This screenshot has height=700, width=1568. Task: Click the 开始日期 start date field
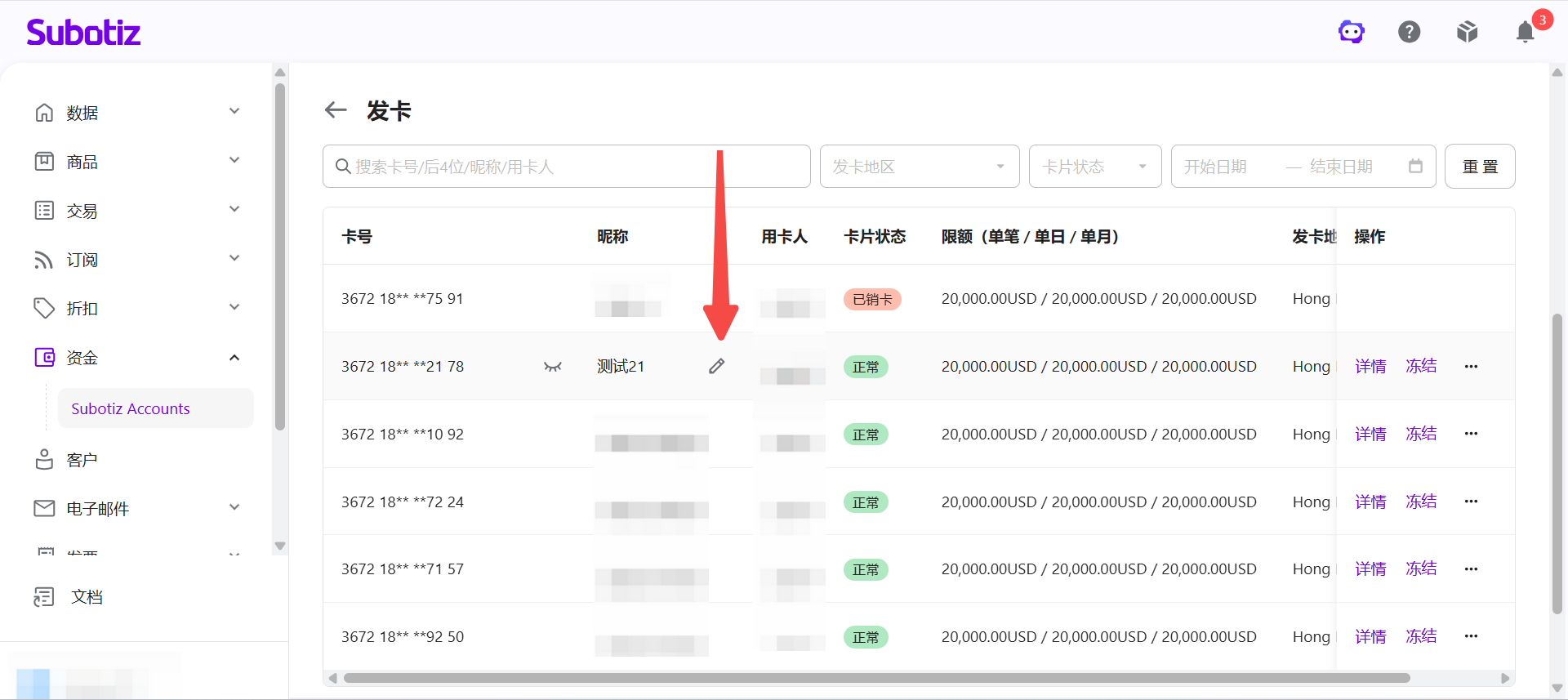[x=1215, y=167]
